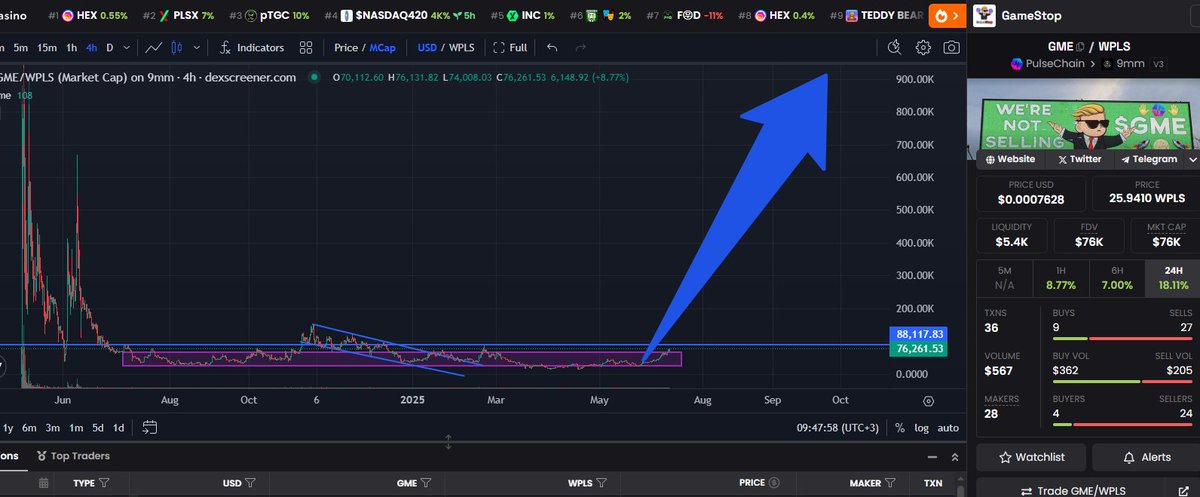
Task: Select the 5m timeframe
Action: click(20, 47)
